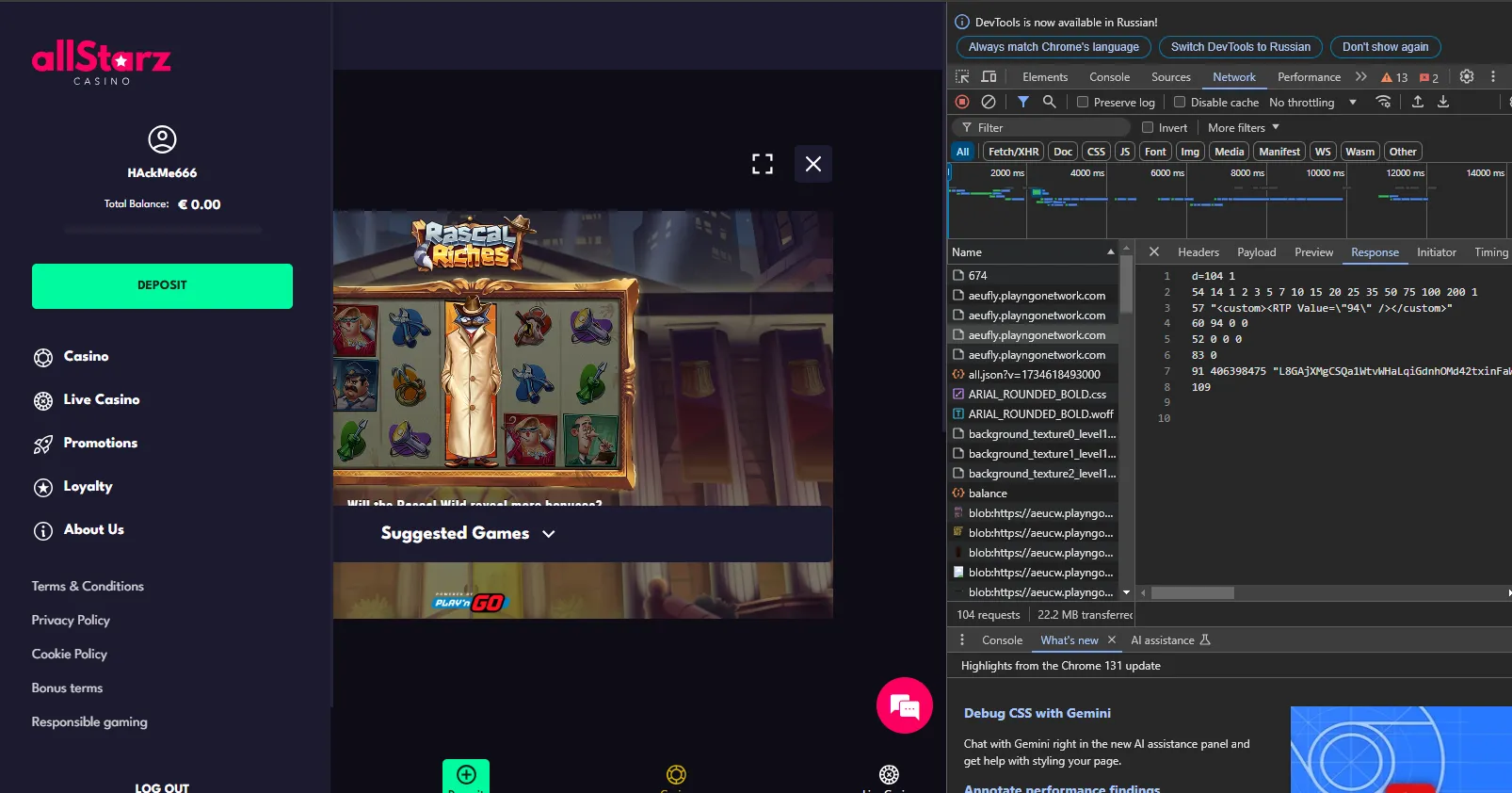This screenshot has width=1512, height=793.
Task: Click the yellow casino chip icon at the bottom
Action: tap(676, 774)
